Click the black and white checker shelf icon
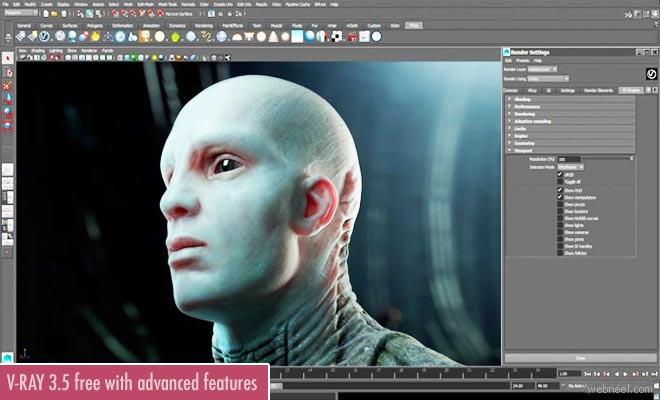 click(x=336, y=37)
